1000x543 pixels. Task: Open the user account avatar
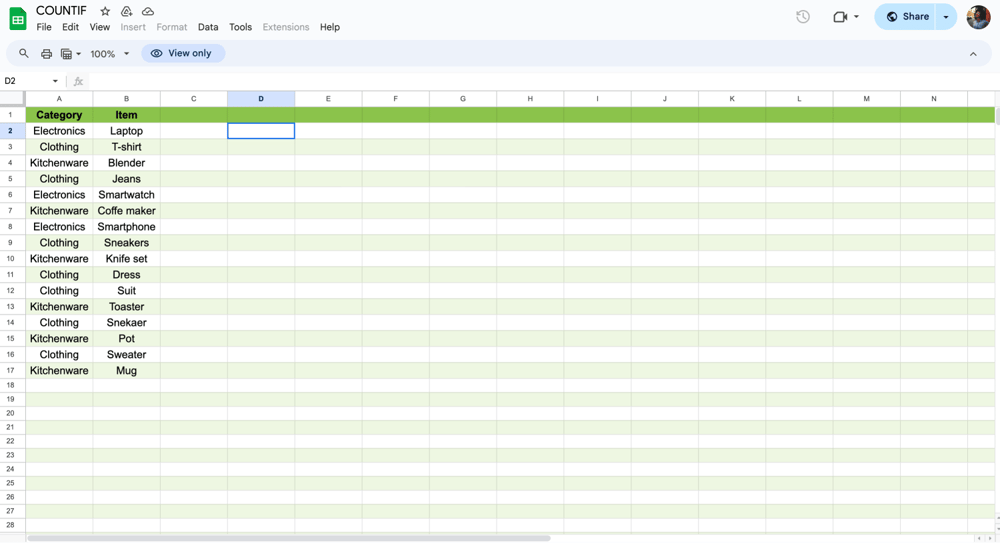(x=978, y=17)
